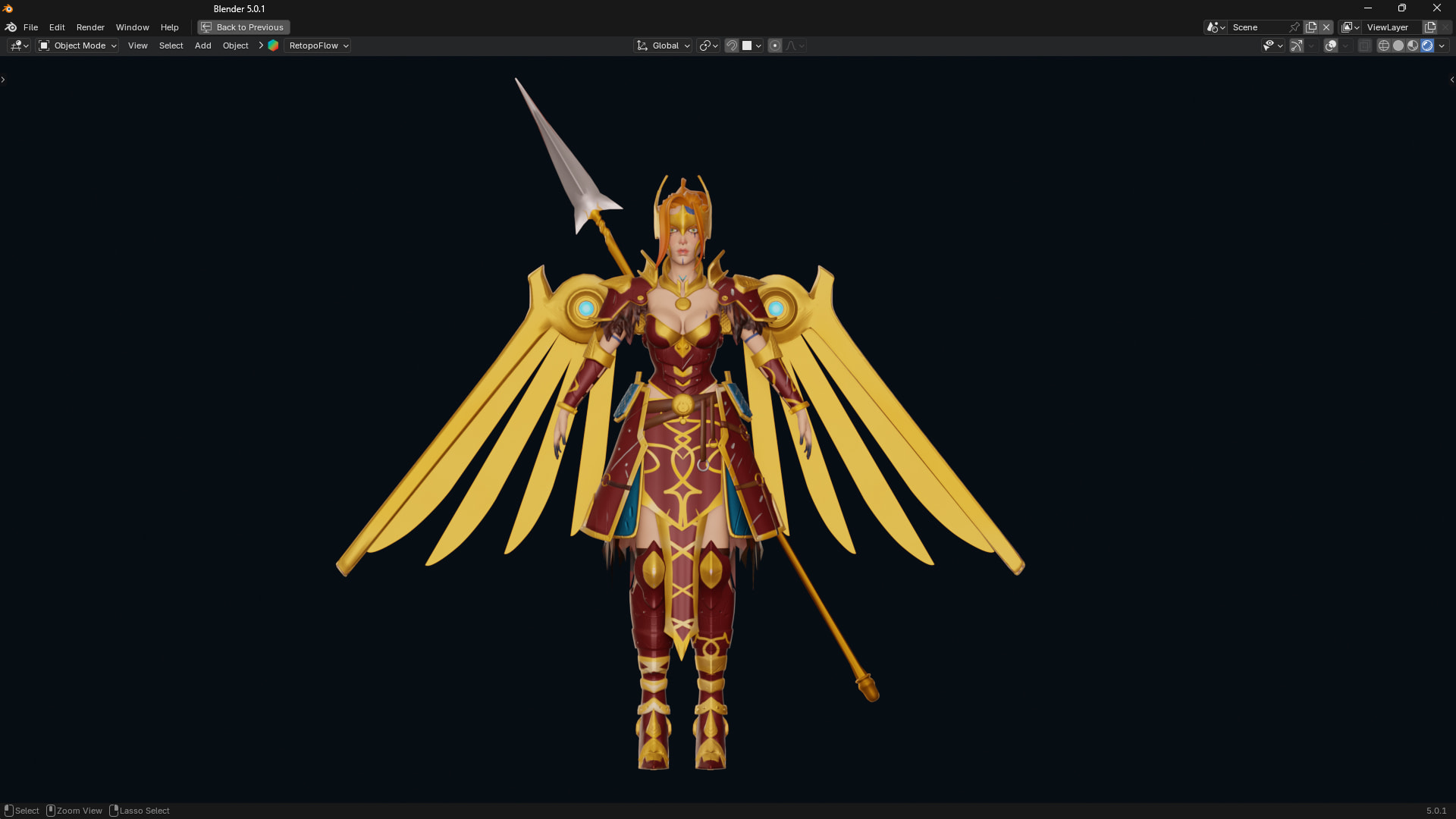Screen dimensions: 1456x819
Task: Open the Add menu in viewport header
Action: [202, 45]
